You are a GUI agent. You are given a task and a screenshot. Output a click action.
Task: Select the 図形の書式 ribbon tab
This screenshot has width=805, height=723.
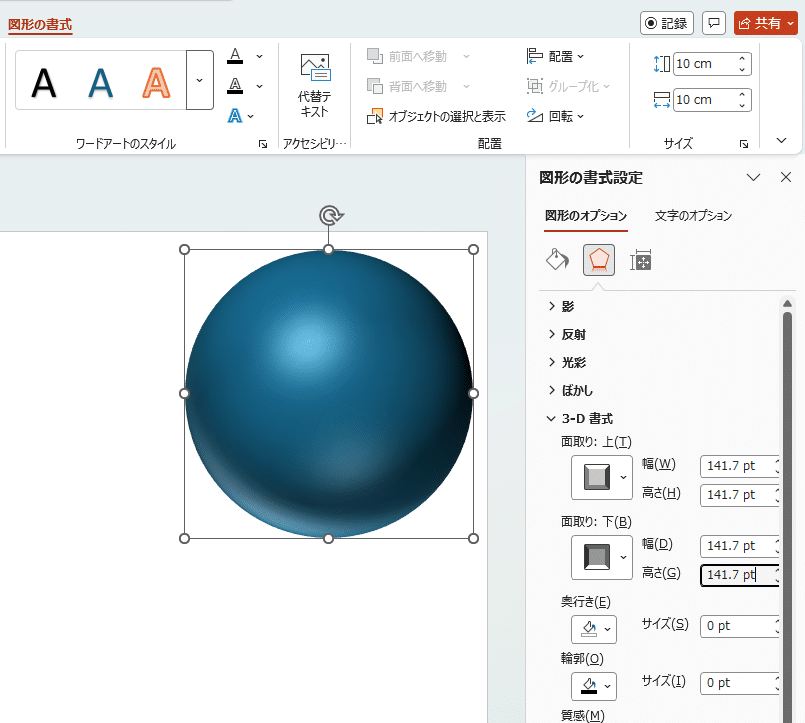pos(40,25)
